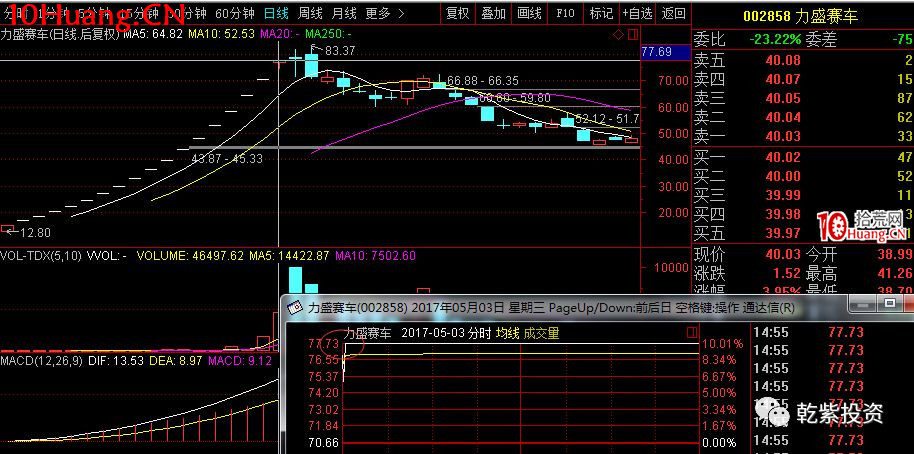Select the 买二 40.00 order row

click(803, 177)
